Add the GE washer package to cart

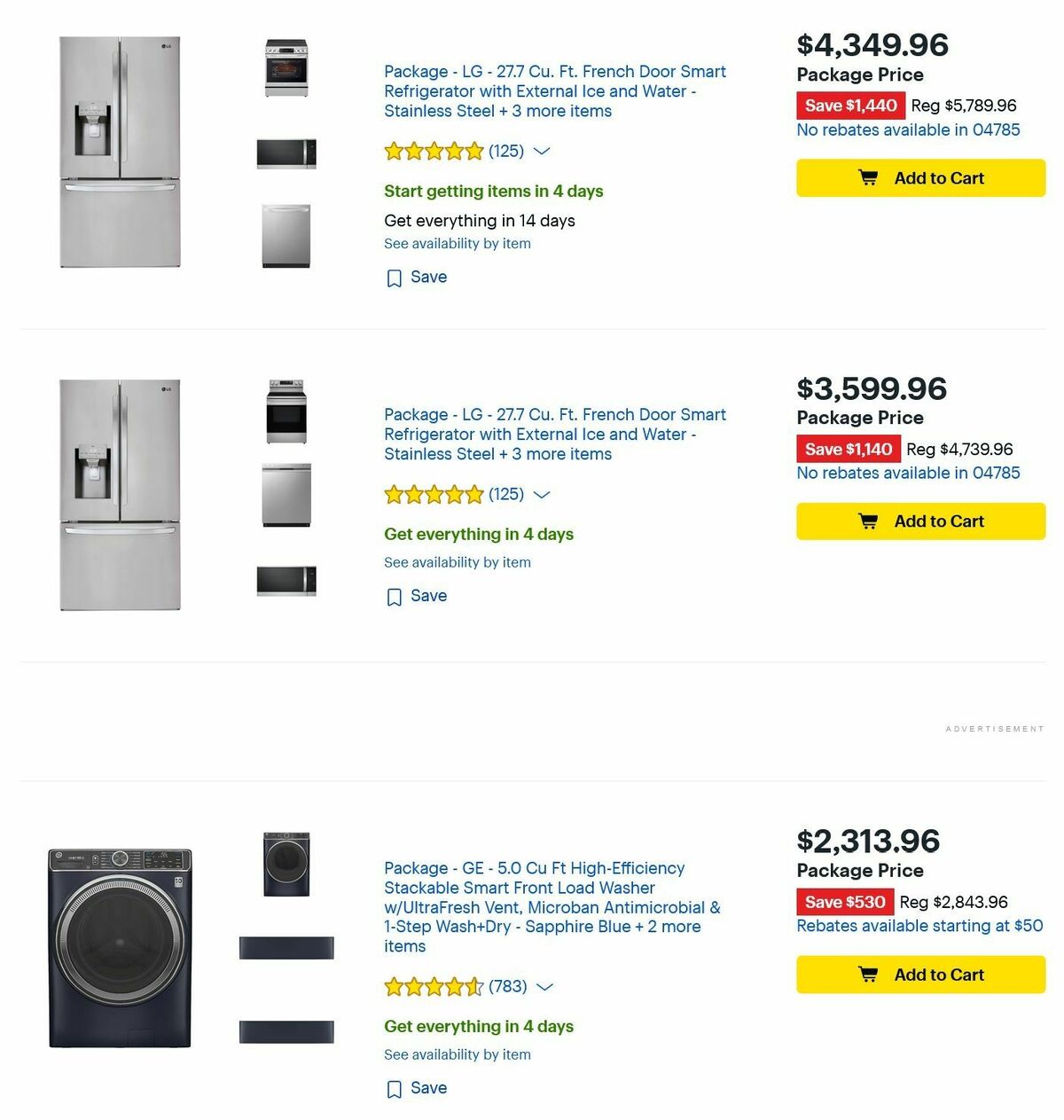coord(919,975)
